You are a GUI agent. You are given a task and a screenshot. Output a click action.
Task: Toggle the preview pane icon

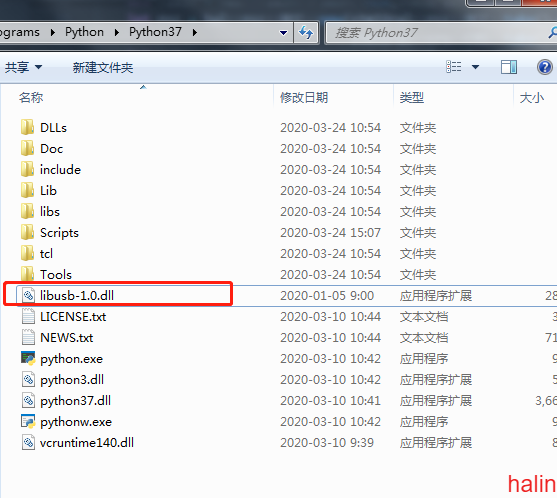coord(509,67)
